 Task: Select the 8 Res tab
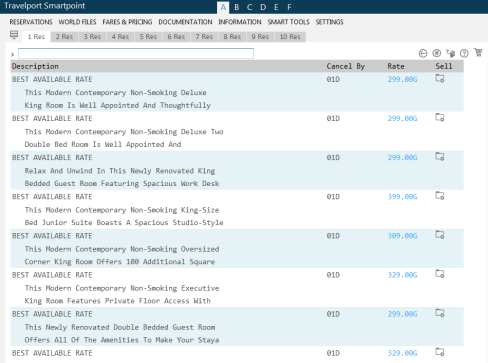[232, 37]
